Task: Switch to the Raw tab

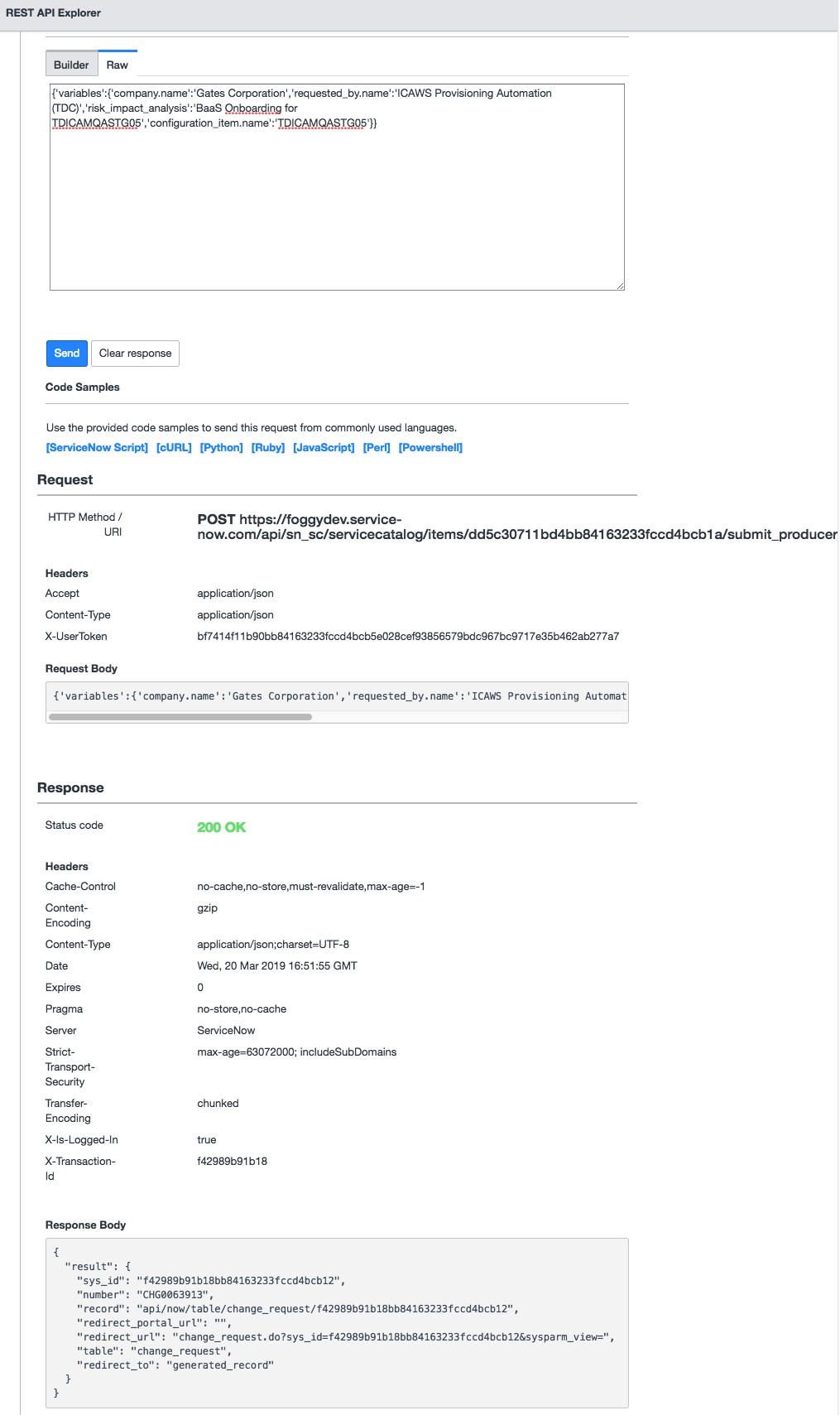Action: (x=118, y=65)
